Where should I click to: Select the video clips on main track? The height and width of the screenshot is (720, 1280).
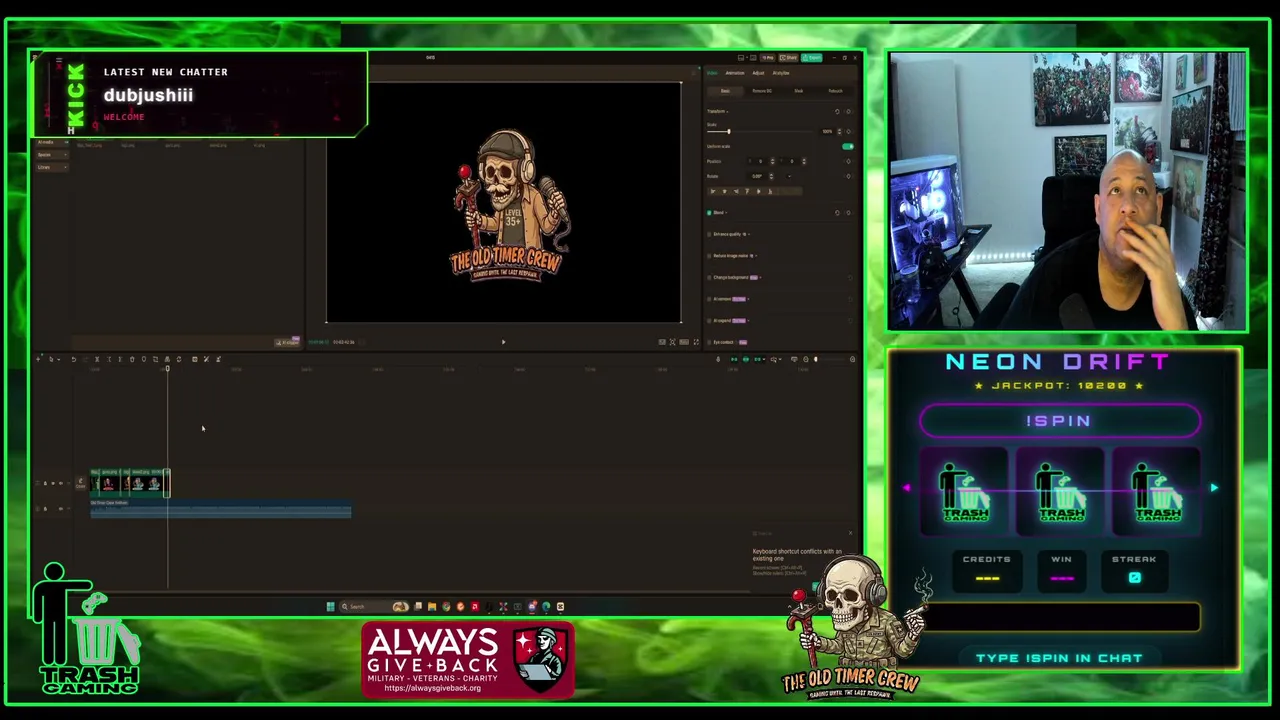130,483
